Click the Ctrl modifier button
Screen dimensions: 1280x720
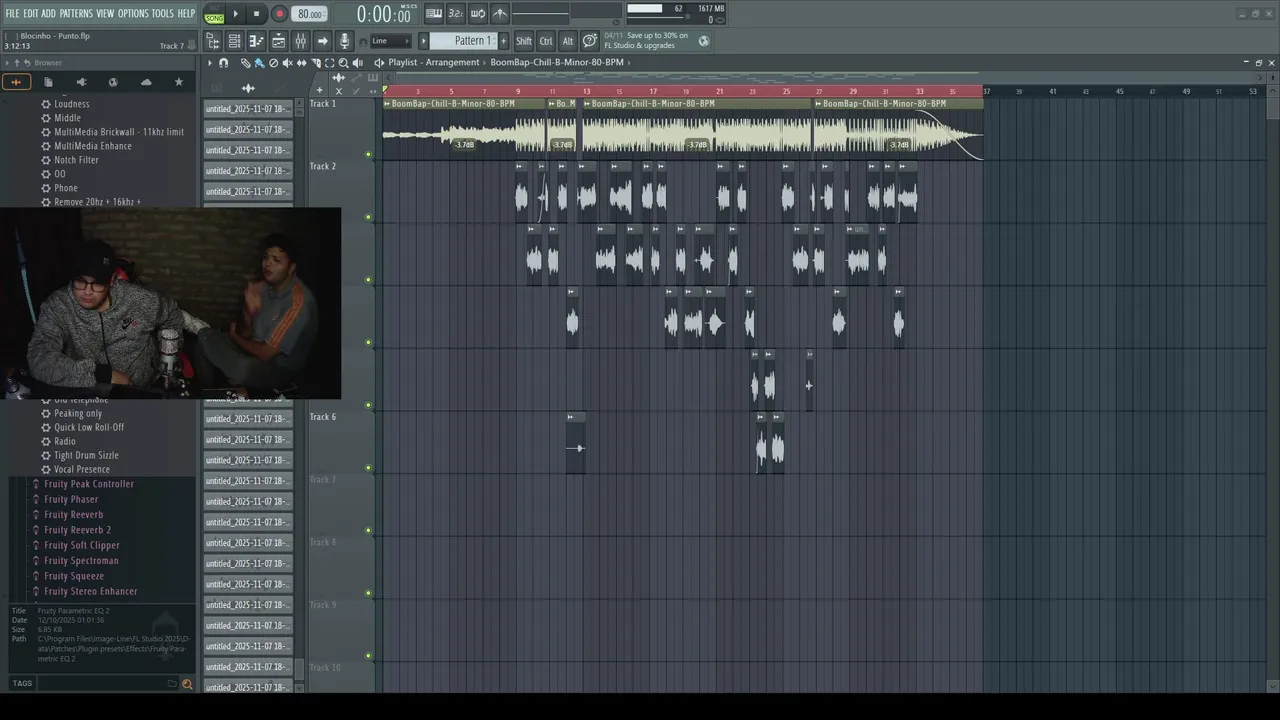[546, 41]
